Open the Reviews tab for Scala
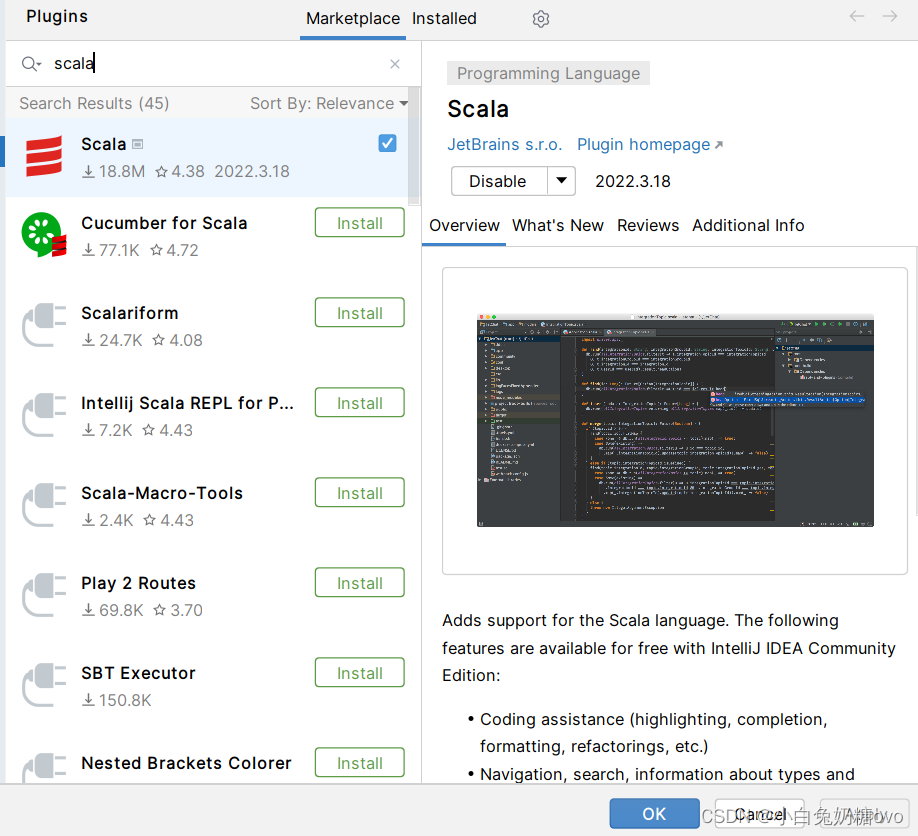 647,225
